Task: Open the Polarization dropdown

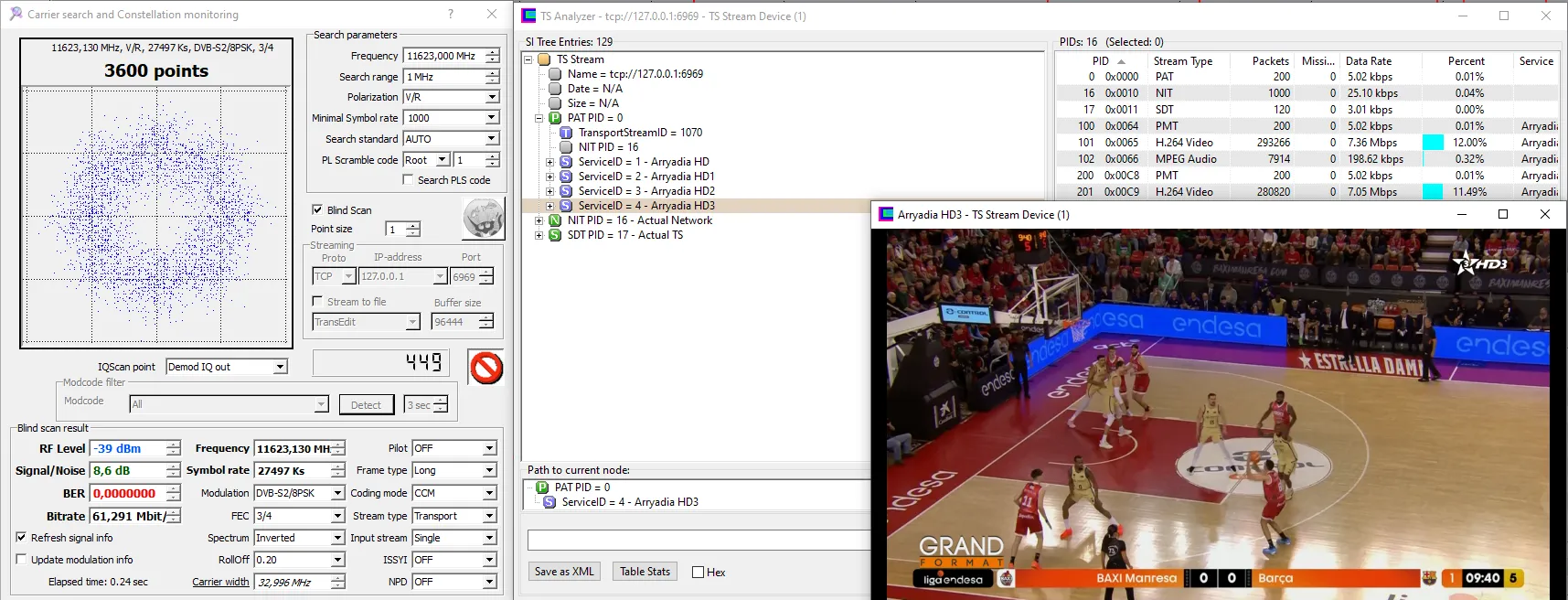Action: pos(492,97)
